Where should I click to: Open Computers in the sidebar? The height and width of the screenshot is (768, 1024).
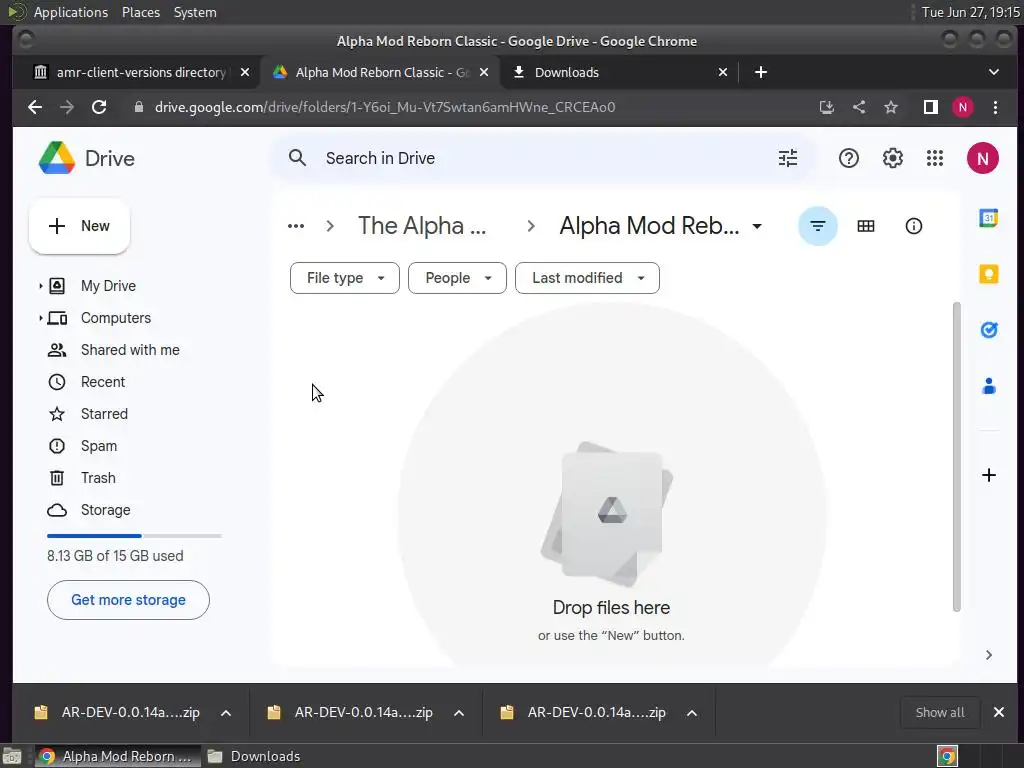pyautogui.click(x=116, y=318)
